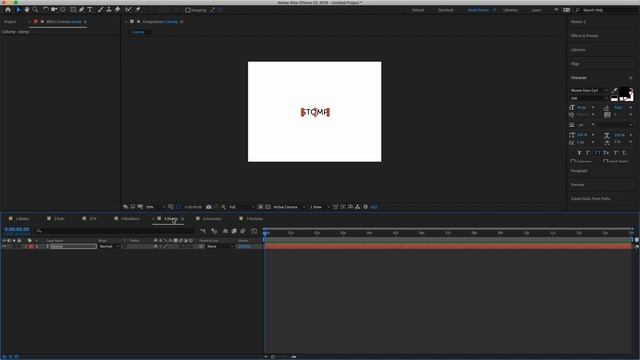Enable the Snapping checkbox
Image resolution: width=640 pixels, height=360 pixels.
(188, 10)
